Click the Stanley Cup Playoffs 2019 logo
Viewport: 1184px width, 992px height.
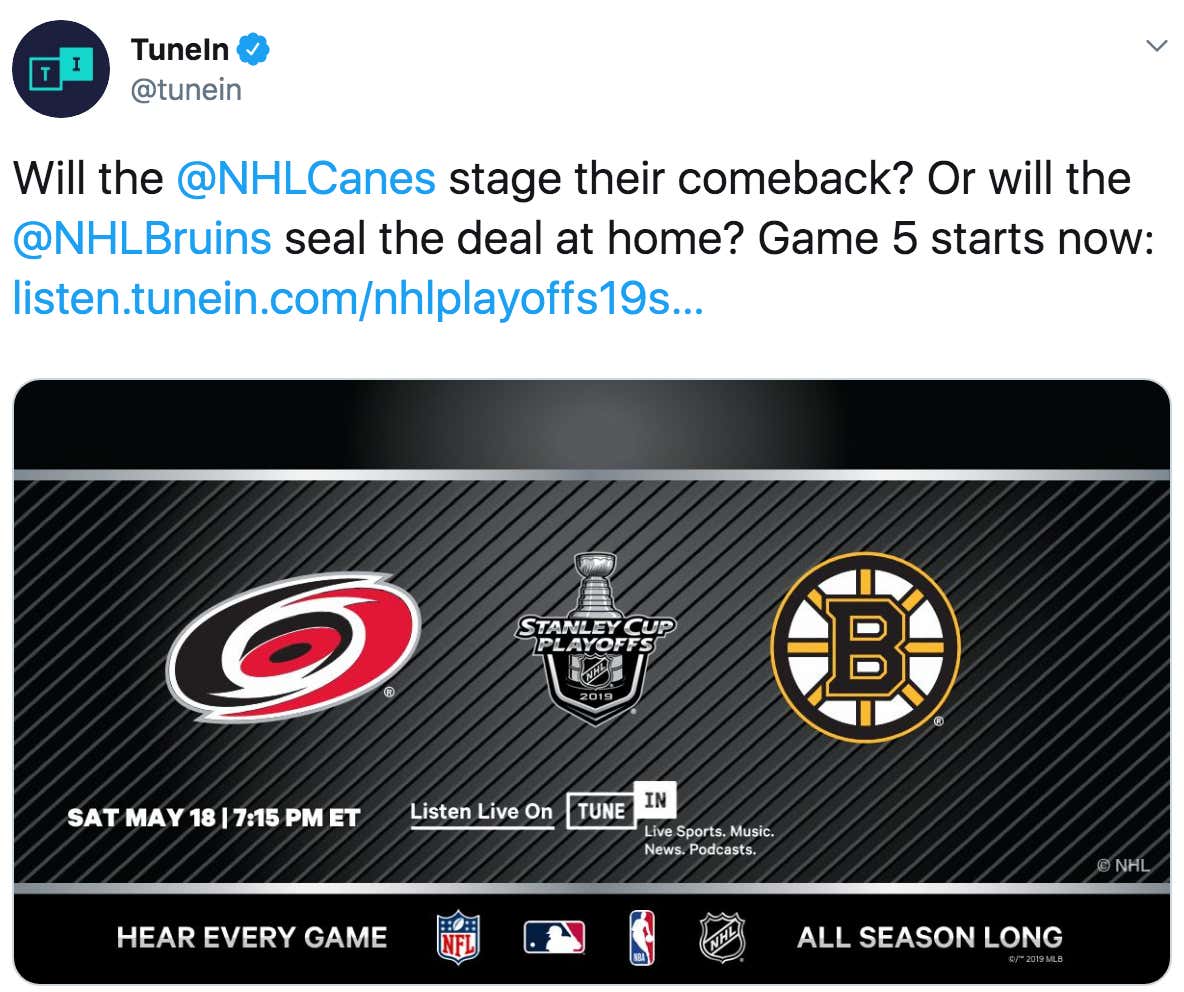point(595,639)
